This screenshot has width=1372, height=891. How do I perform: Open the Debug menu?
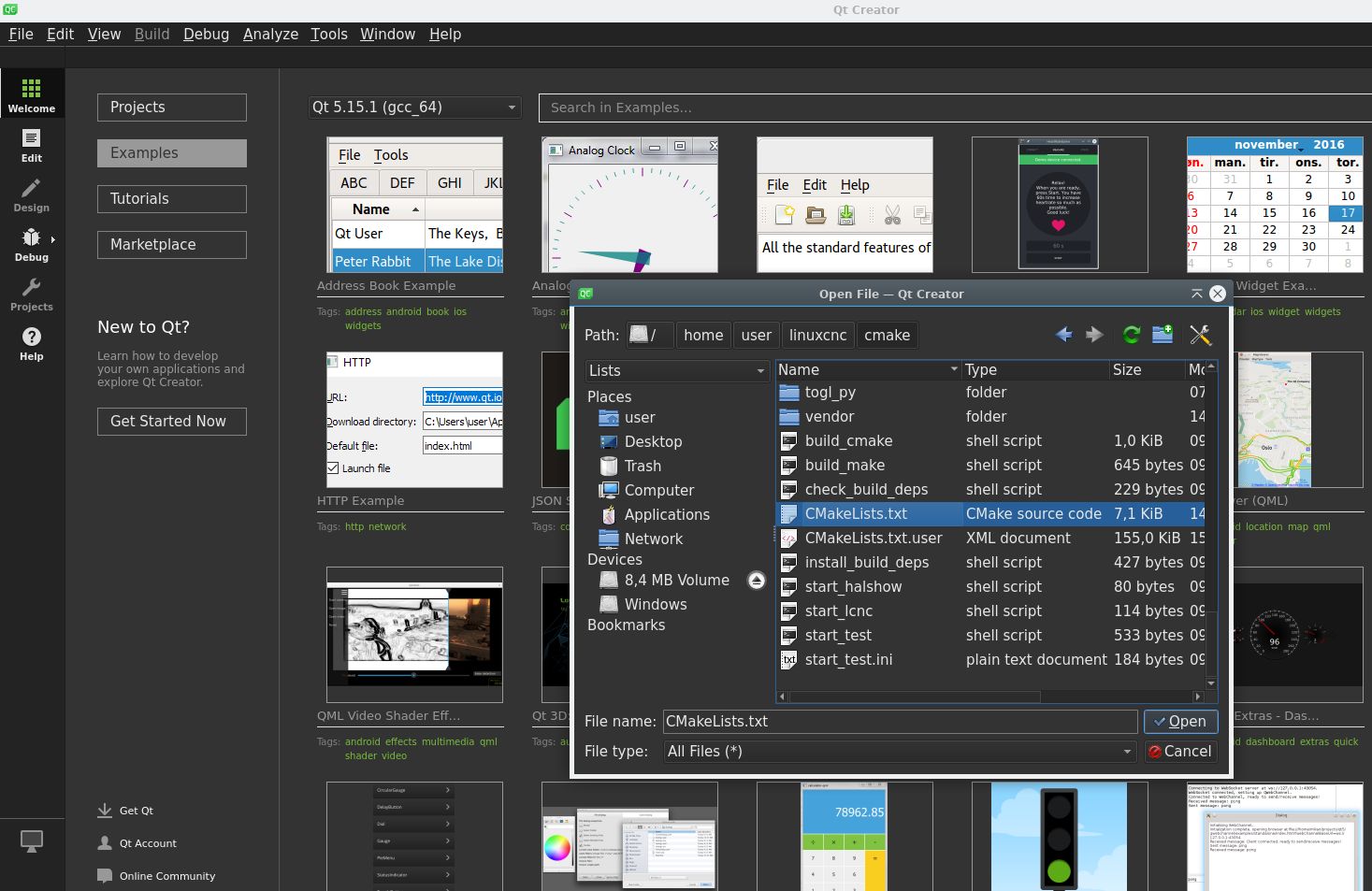tap(206, 34)
